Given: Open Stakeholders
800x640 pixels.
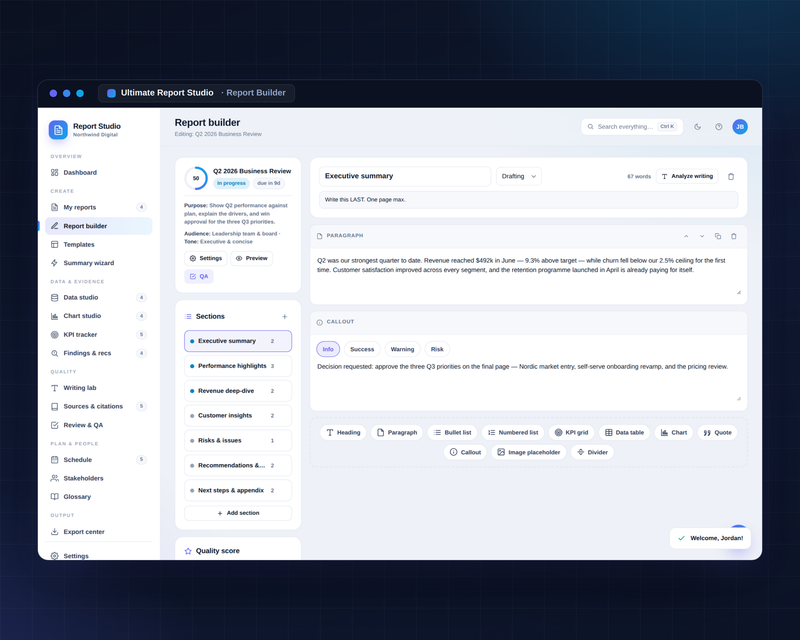Looking at the screenshot, I should (98, 478).
